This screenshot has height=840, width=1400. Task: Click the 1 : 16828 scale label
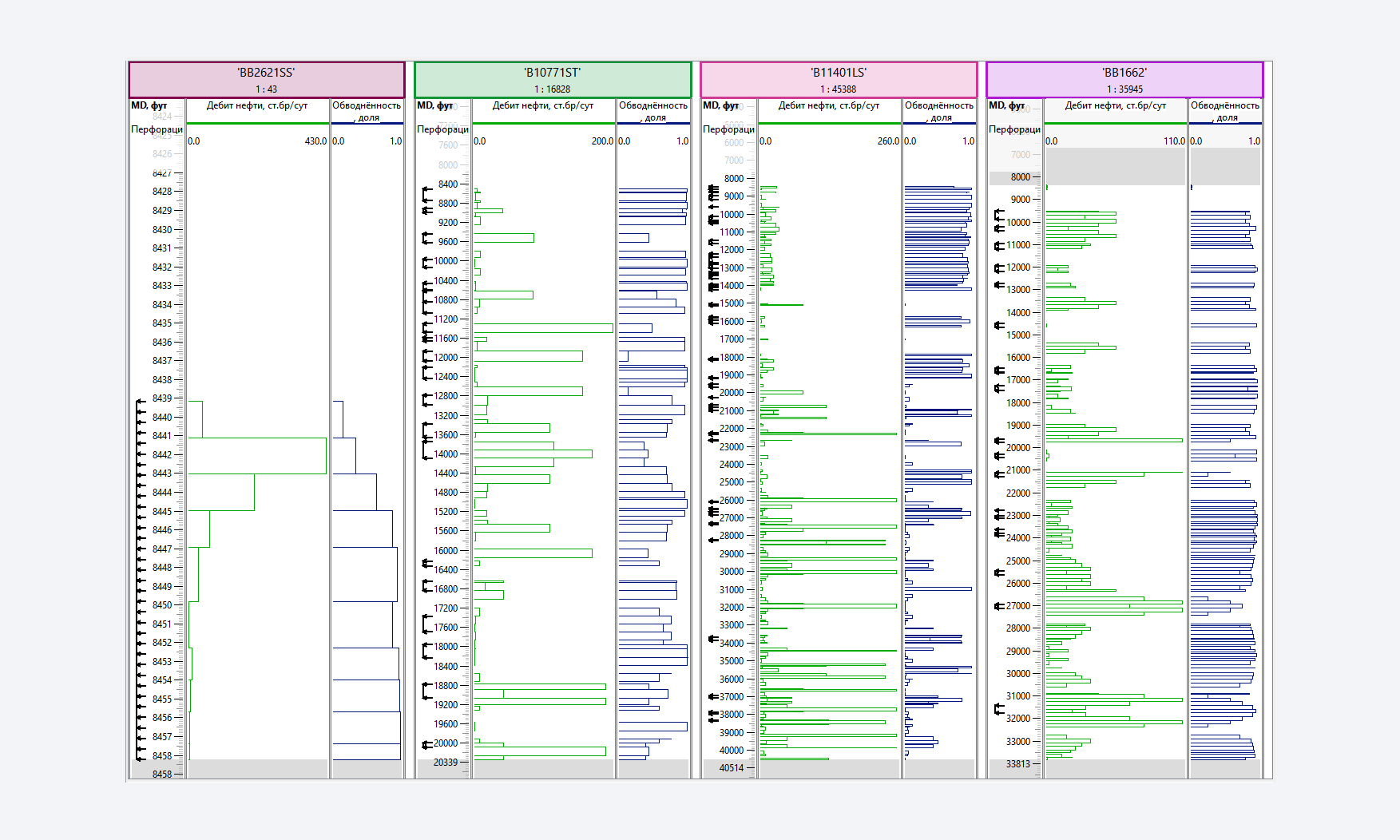tap(553, 89)
